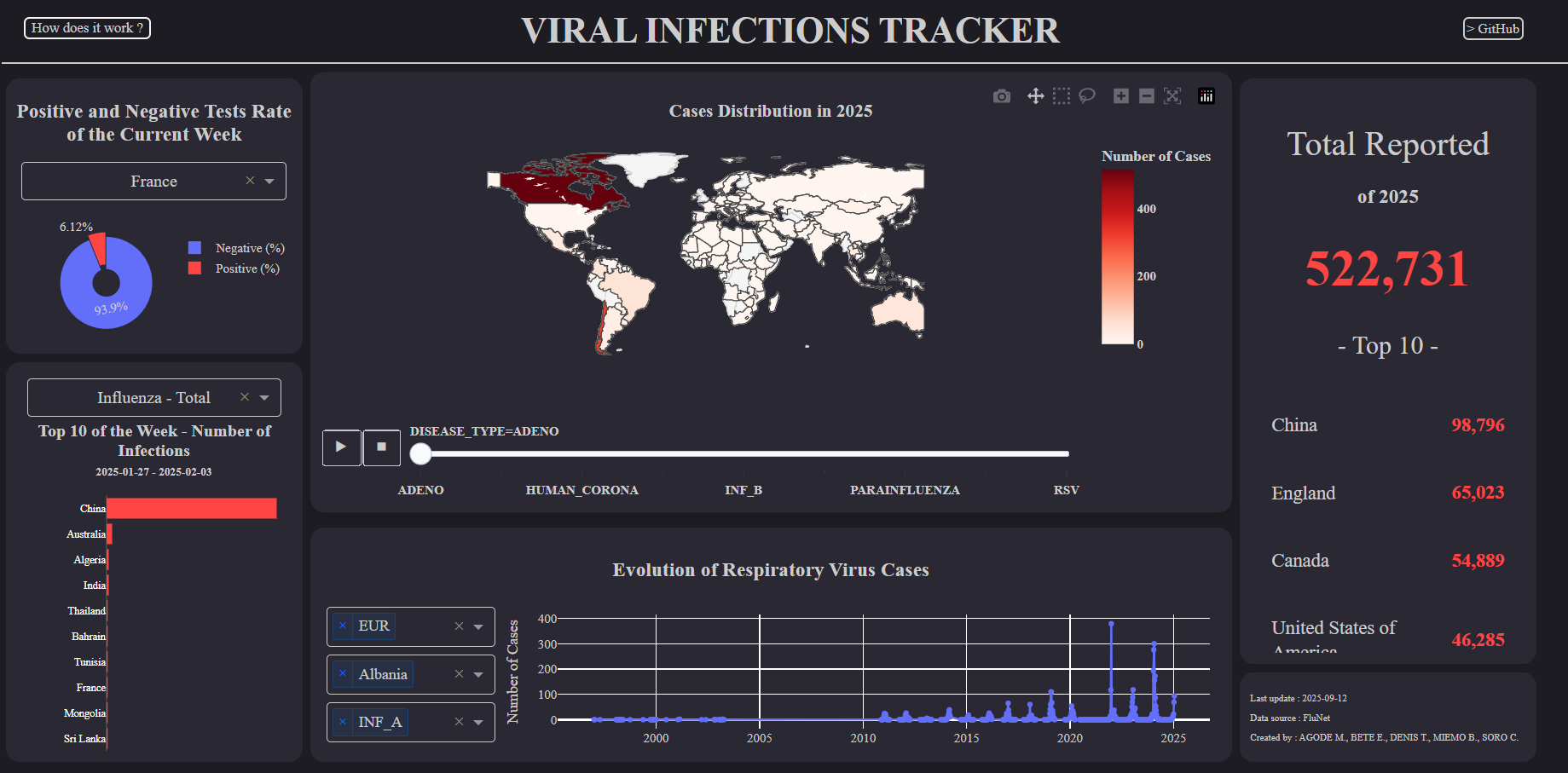Zoom out of the map
This screenshot has height=773, width=1568.
coord(1147,96)
